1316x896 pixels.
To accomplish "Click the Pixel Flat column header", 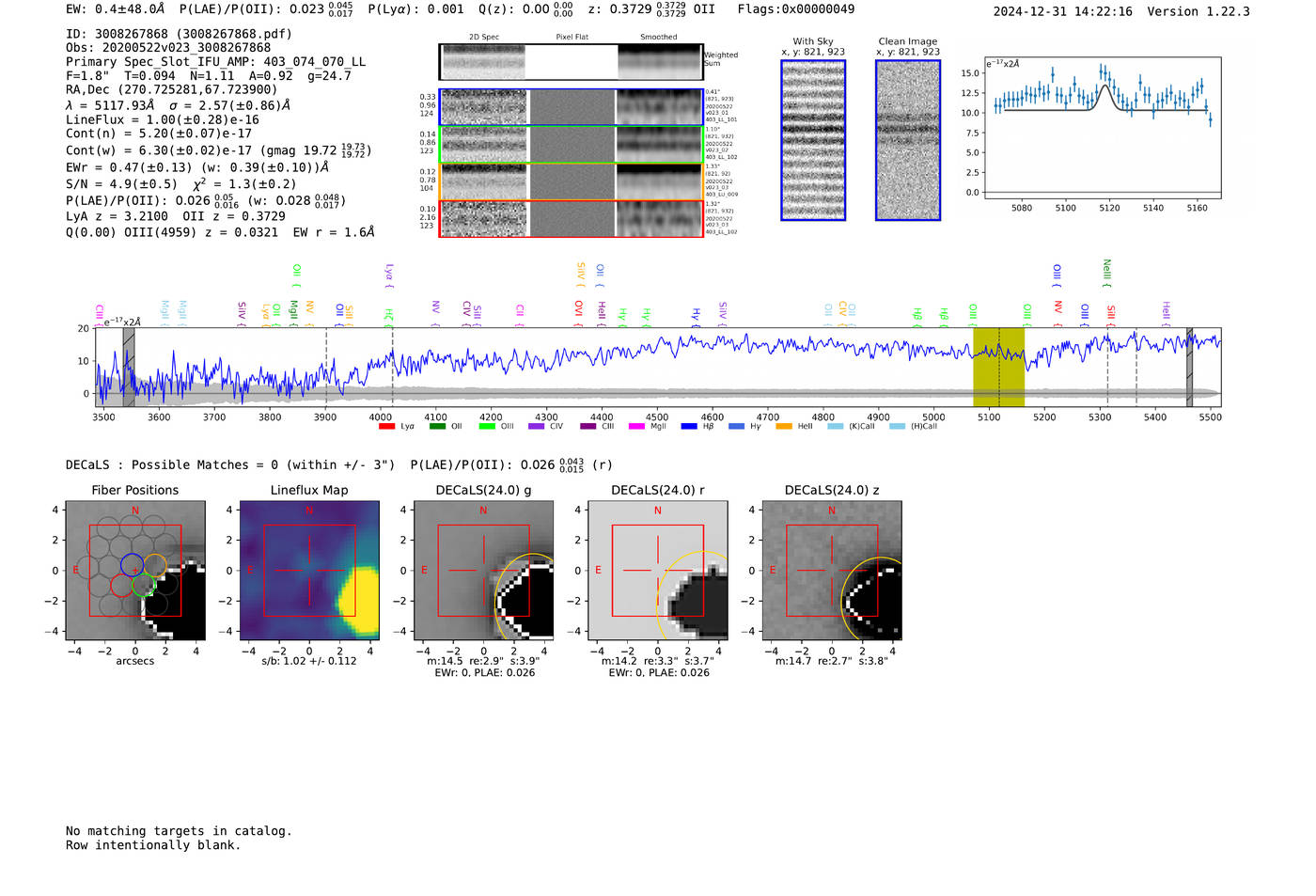I will pyautogui.click(x=572, y=37).
